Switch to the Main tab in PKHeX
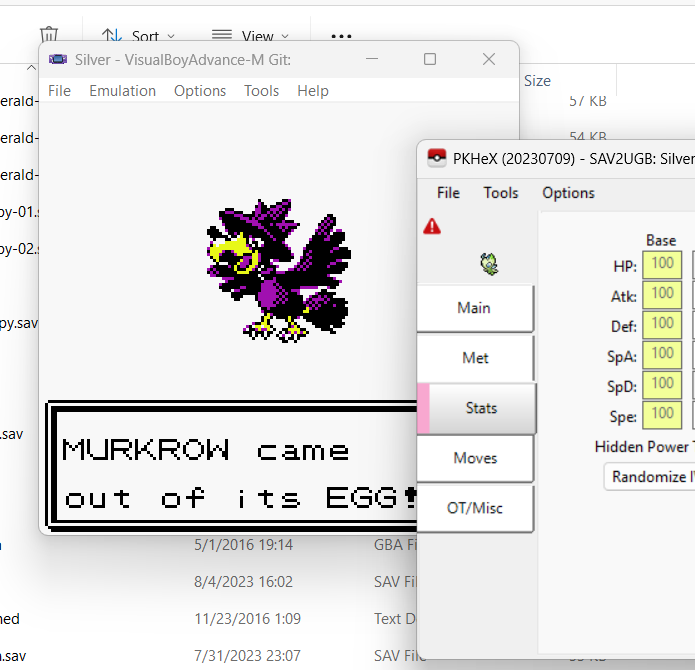Viewport: 695px width, 670px height. point(475,308)
